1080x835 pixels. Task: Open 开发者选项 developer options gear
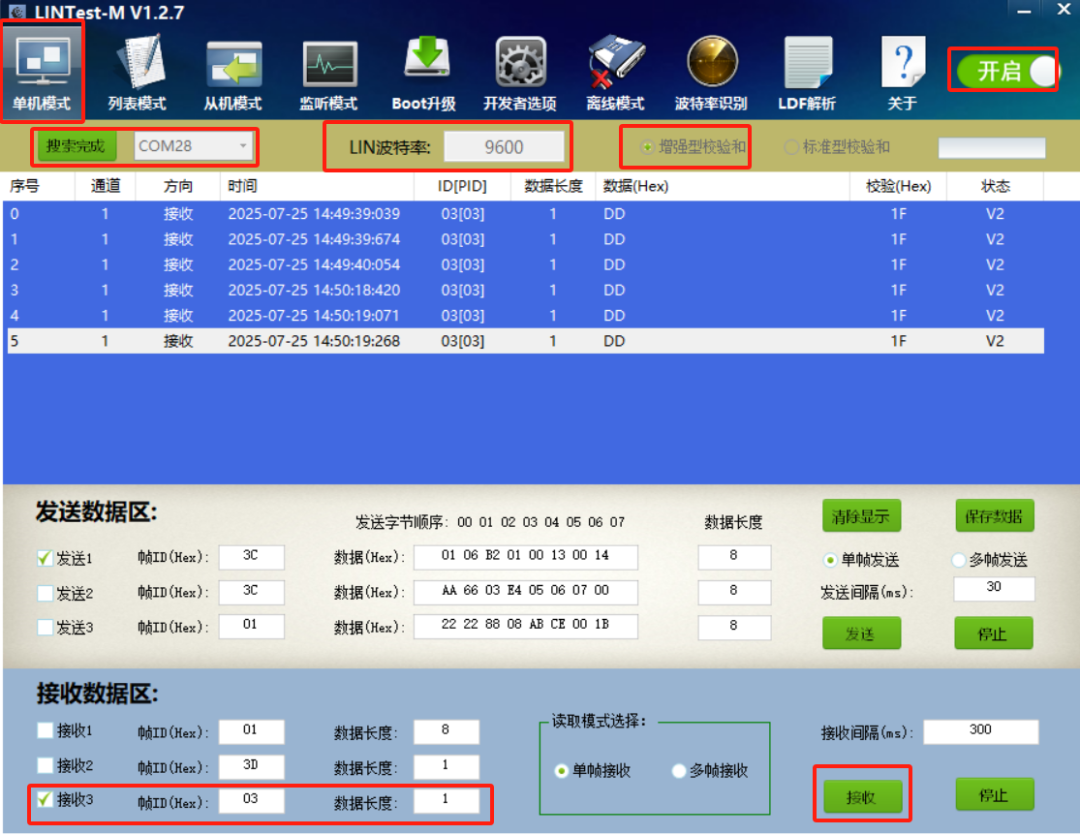(520, 72)
